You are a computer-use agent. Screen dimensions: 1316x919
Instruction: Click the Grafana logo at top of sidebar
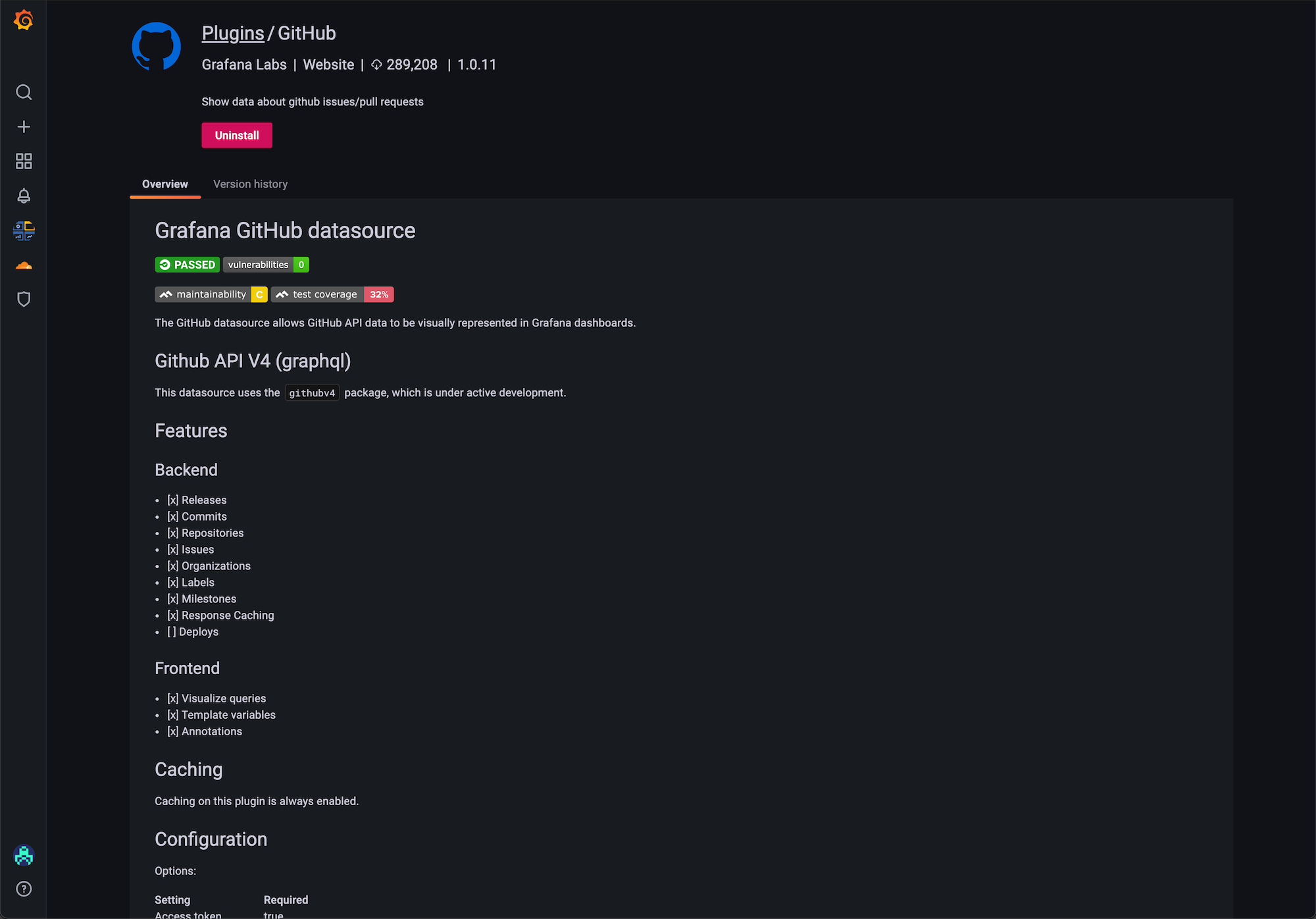click(24, 20)
